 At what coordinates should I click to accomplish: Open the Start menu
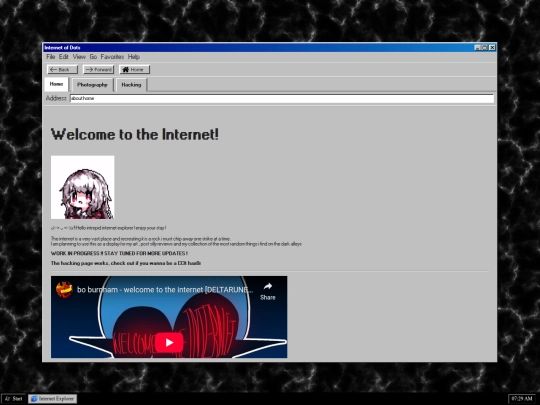tap(14, 399)
